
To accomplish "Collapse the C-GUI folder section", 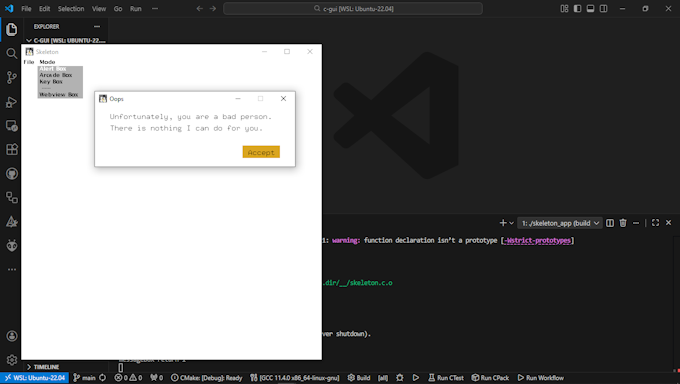I will click(65, 40).
